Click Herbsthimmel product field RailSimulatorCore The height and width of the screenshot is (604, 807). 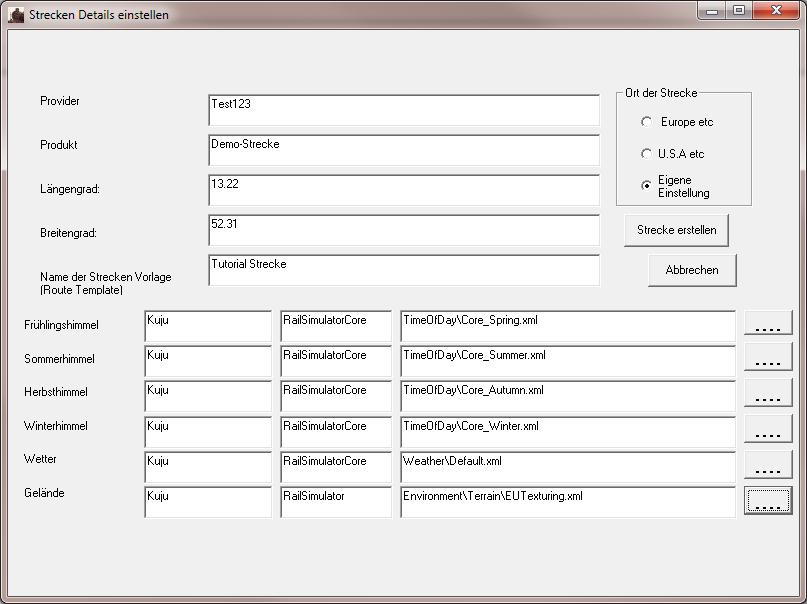pyautogui.click(x=336, y=396)
